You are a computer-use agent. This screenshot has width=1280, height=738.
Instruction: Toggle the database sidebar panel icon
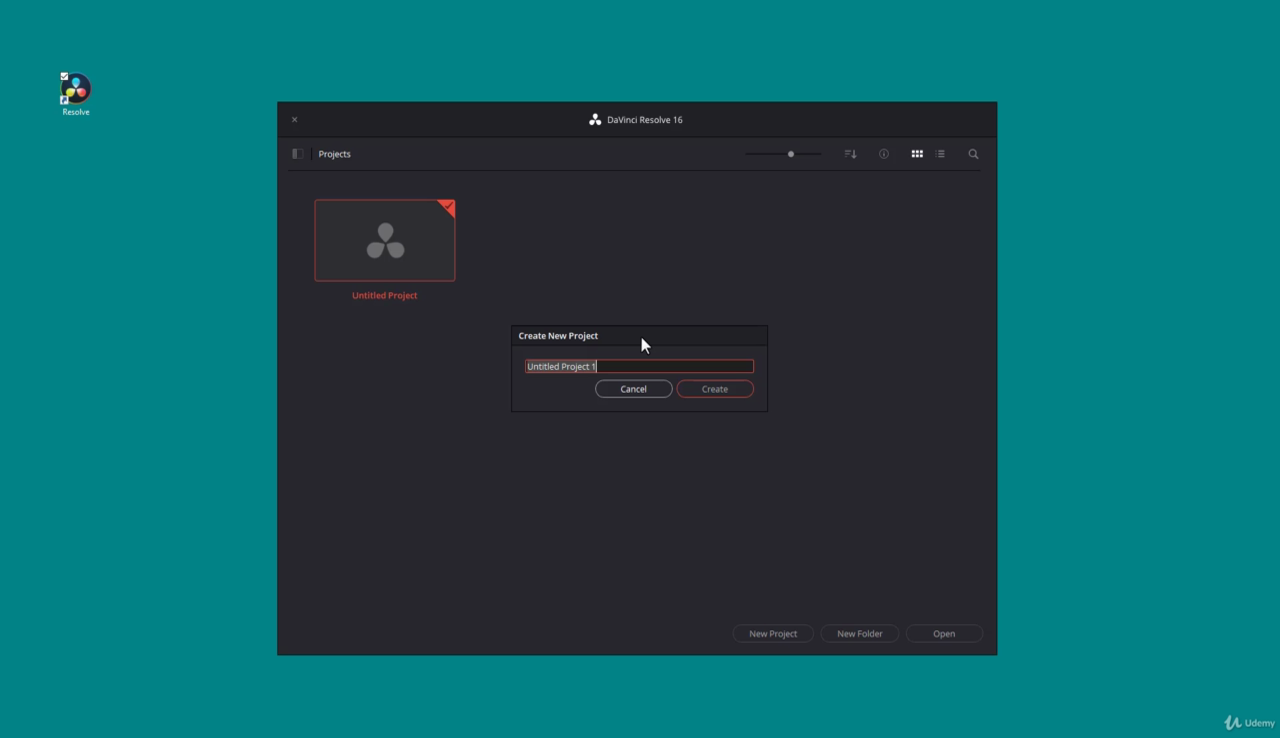click(297, 154)
